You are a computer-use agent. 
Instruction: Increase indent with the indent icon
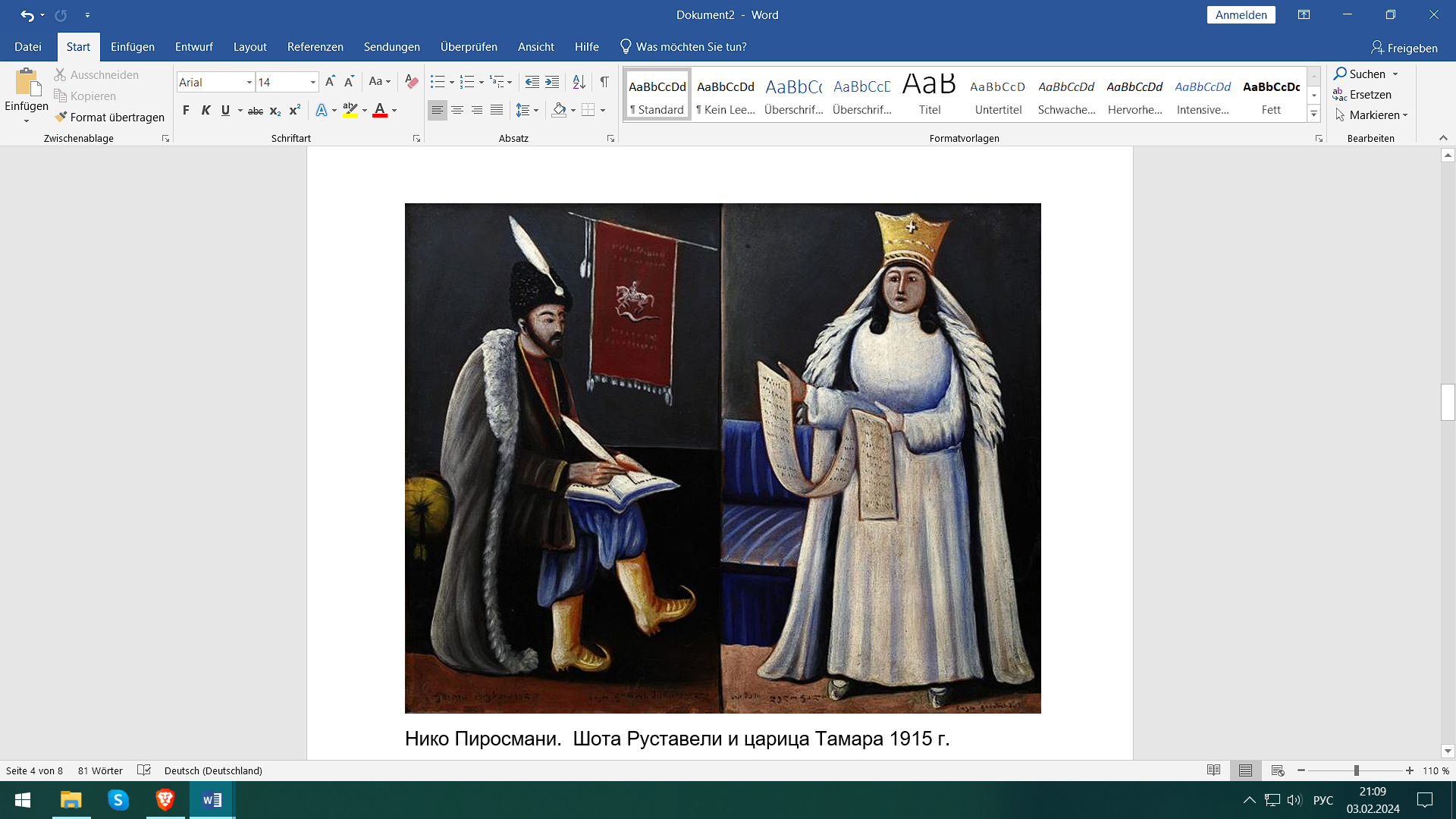point(552,82)
